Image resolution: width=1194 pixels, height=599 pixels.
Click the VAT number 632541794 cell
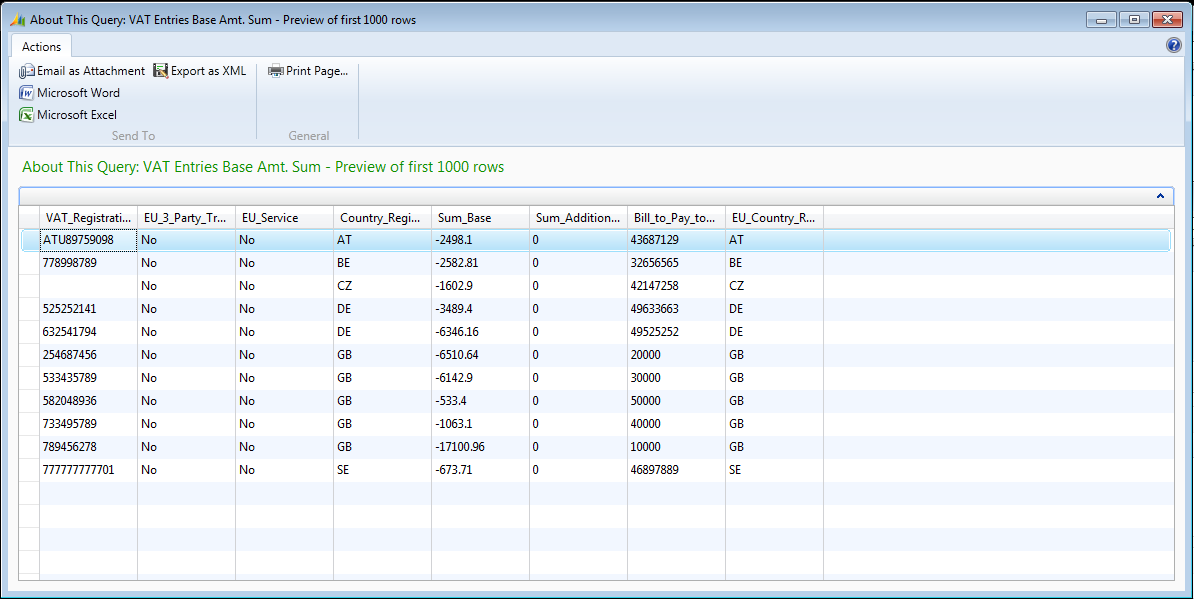(x=88, y=332)
